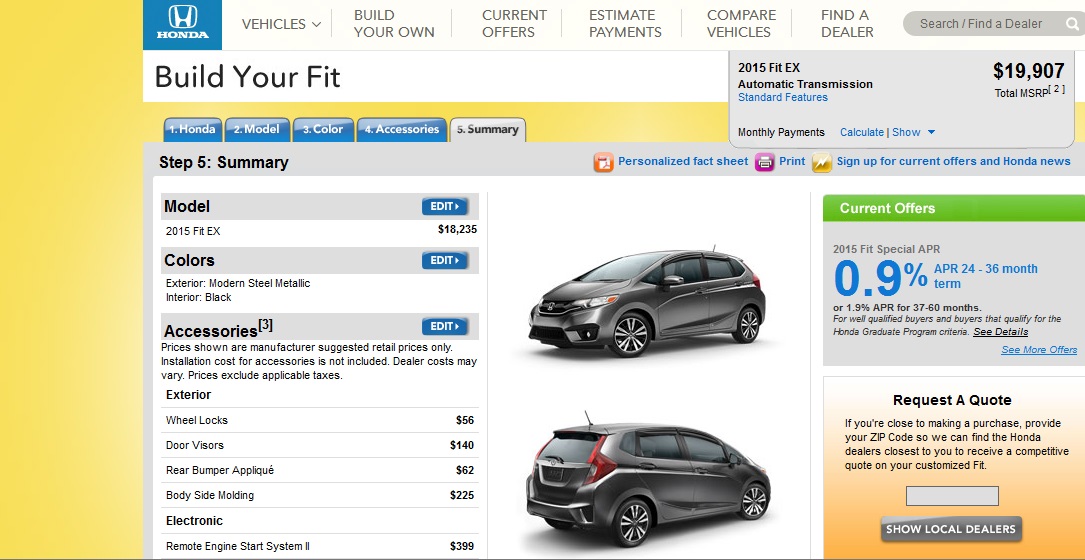The height and width of the screenshot is (560, 1085).
Task: Click the Interior: Black text
Action: [x=199, y=297]
